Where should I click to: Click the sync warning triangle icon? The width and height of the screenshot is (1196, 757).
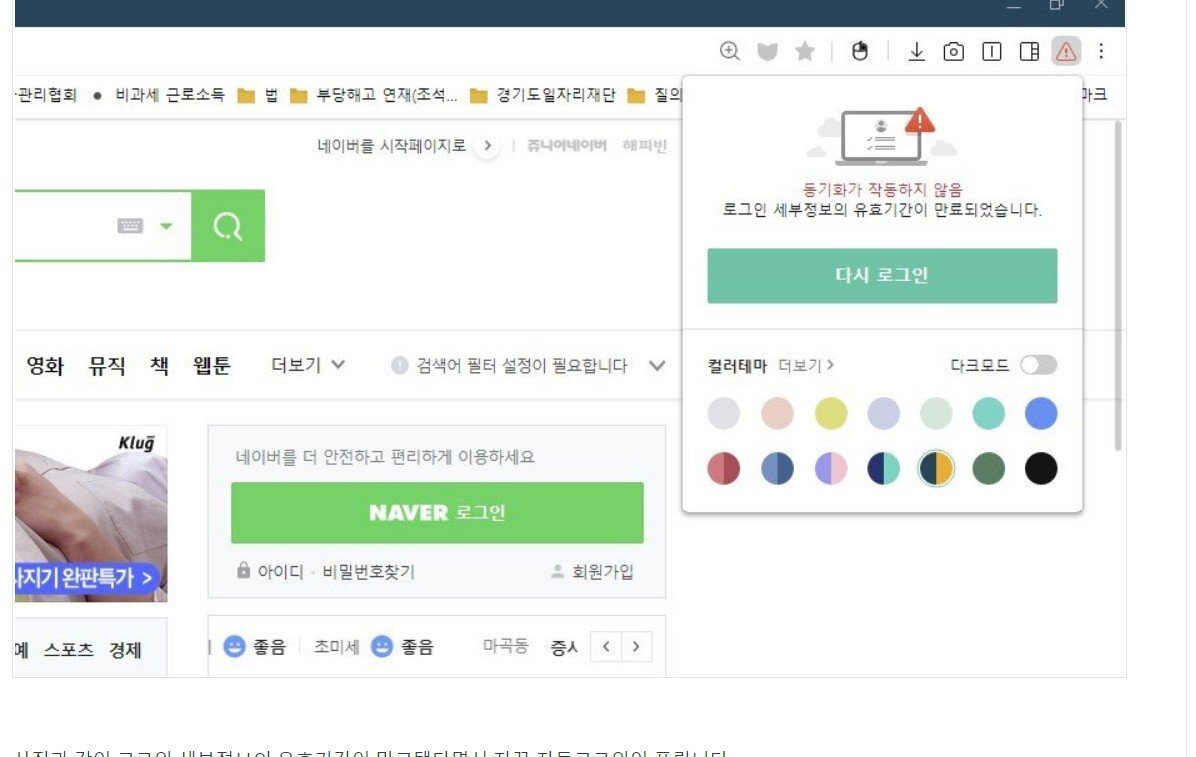(x=1066, y=51)
